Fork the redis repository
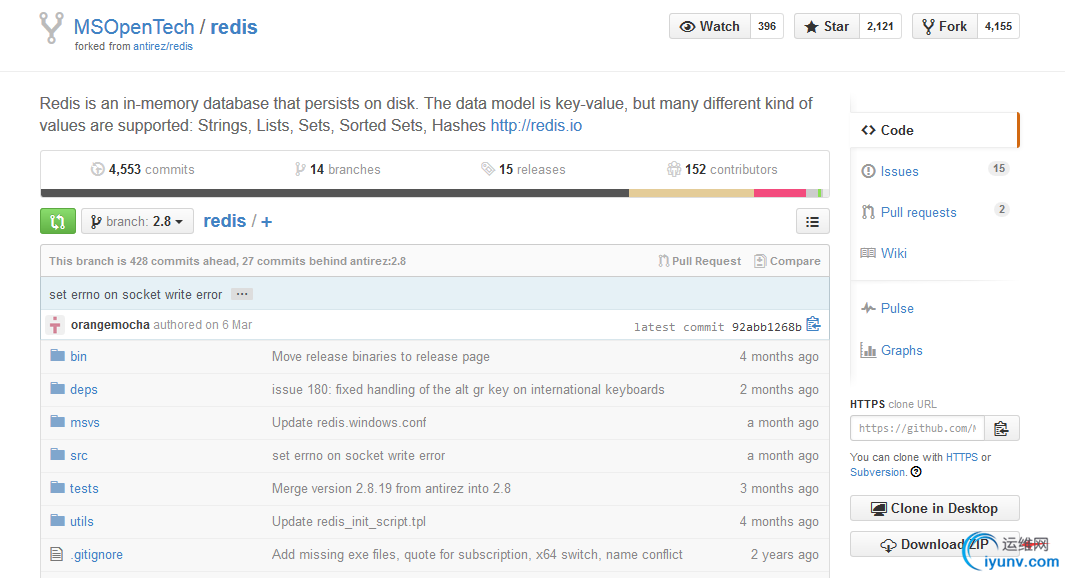1065x578 pixels. click(945, 26)
